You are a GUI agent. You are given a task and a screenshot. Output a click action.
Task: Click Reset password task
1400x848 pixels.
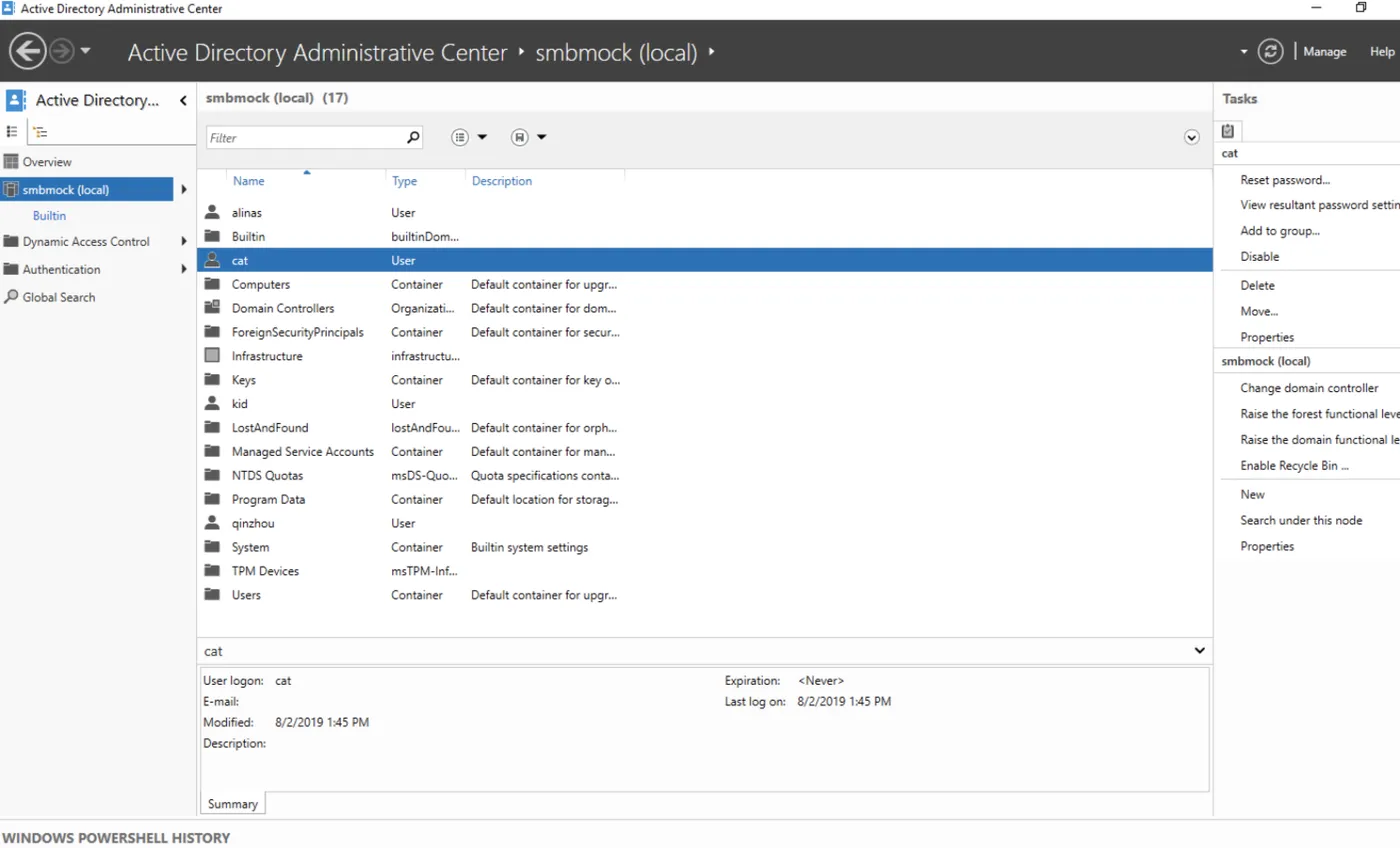(1285, 181)
